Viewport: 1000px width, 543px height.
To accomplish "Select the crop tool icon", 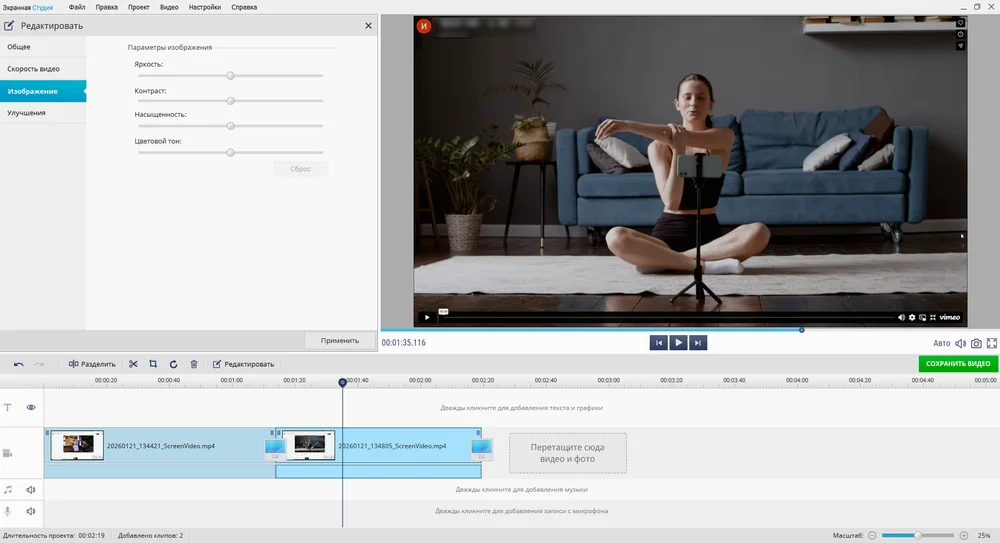I will point(153,364).
